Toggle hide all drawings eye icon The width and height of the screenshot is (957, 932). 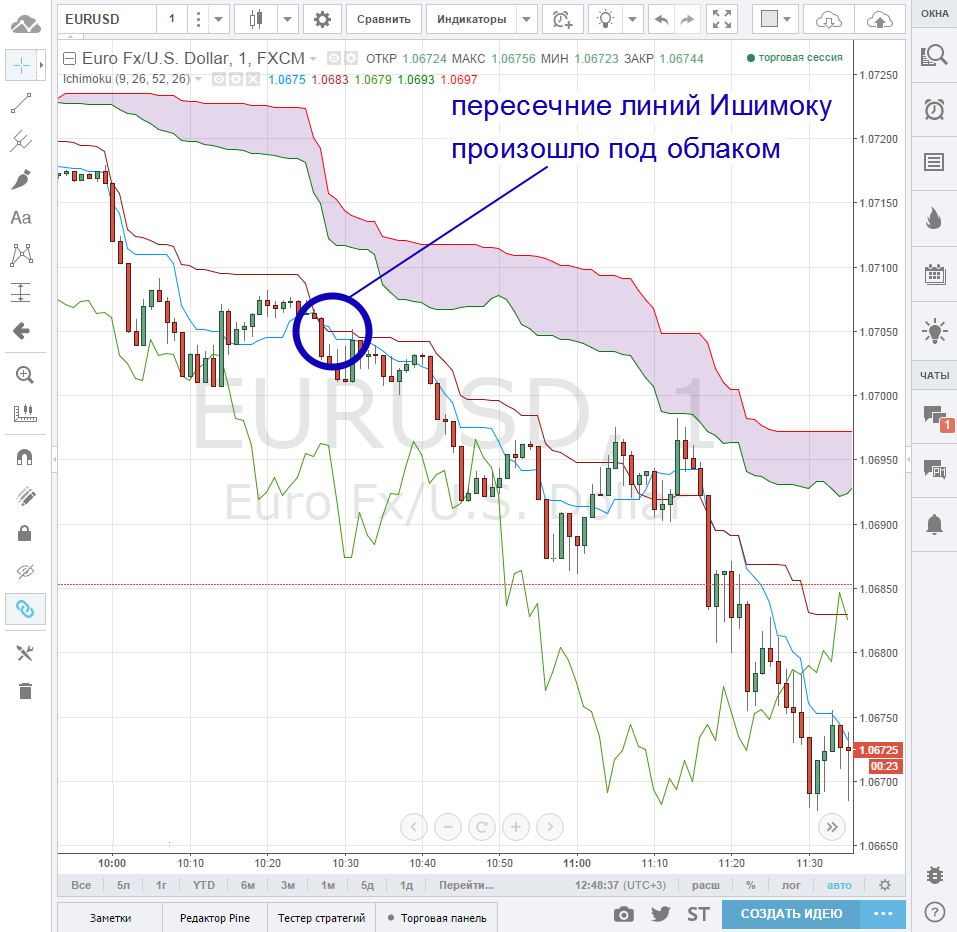point(24,571)
